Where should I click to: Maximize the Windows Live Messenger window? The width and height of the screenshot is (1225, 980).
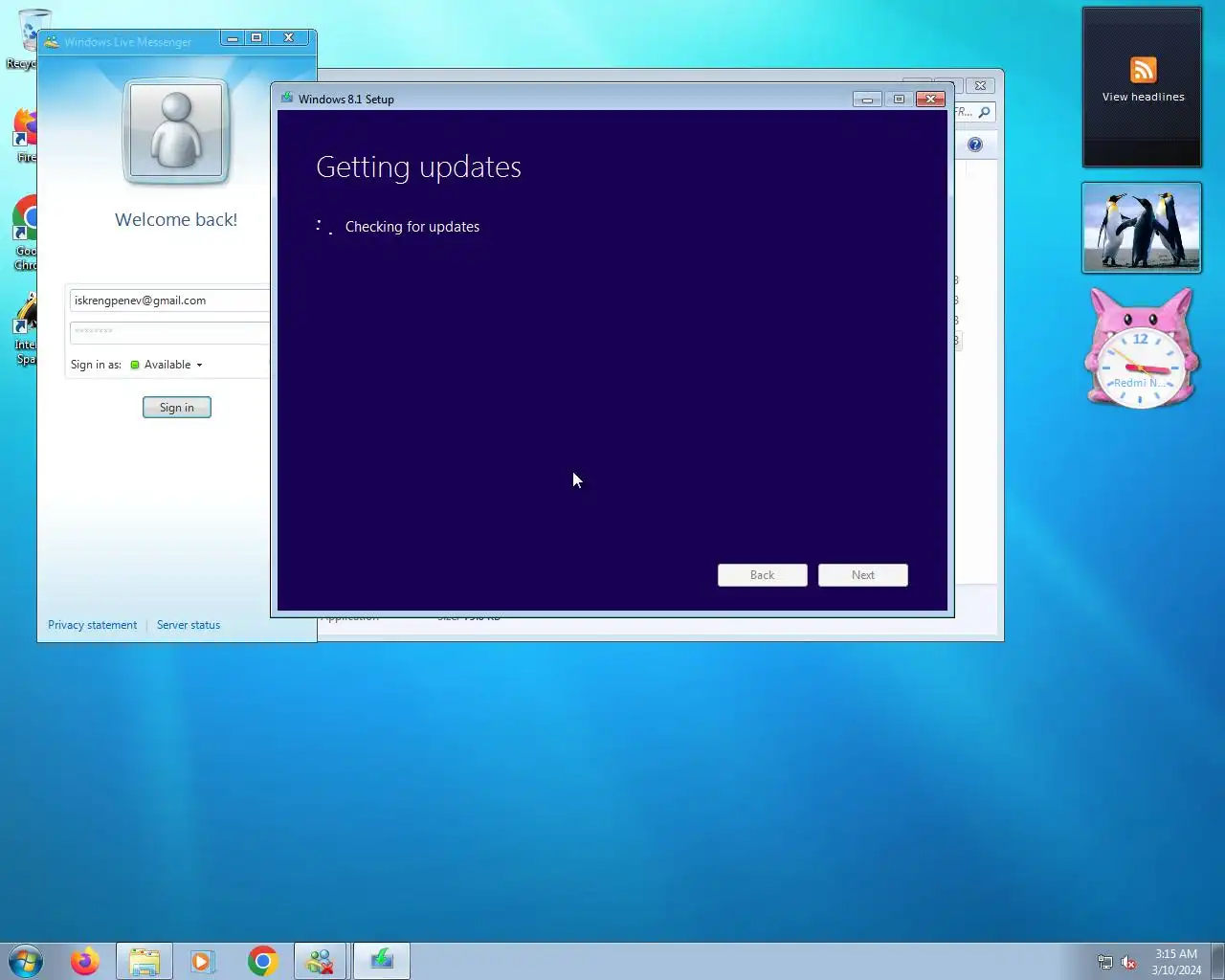pyautogui.click(x=256, y=38)
